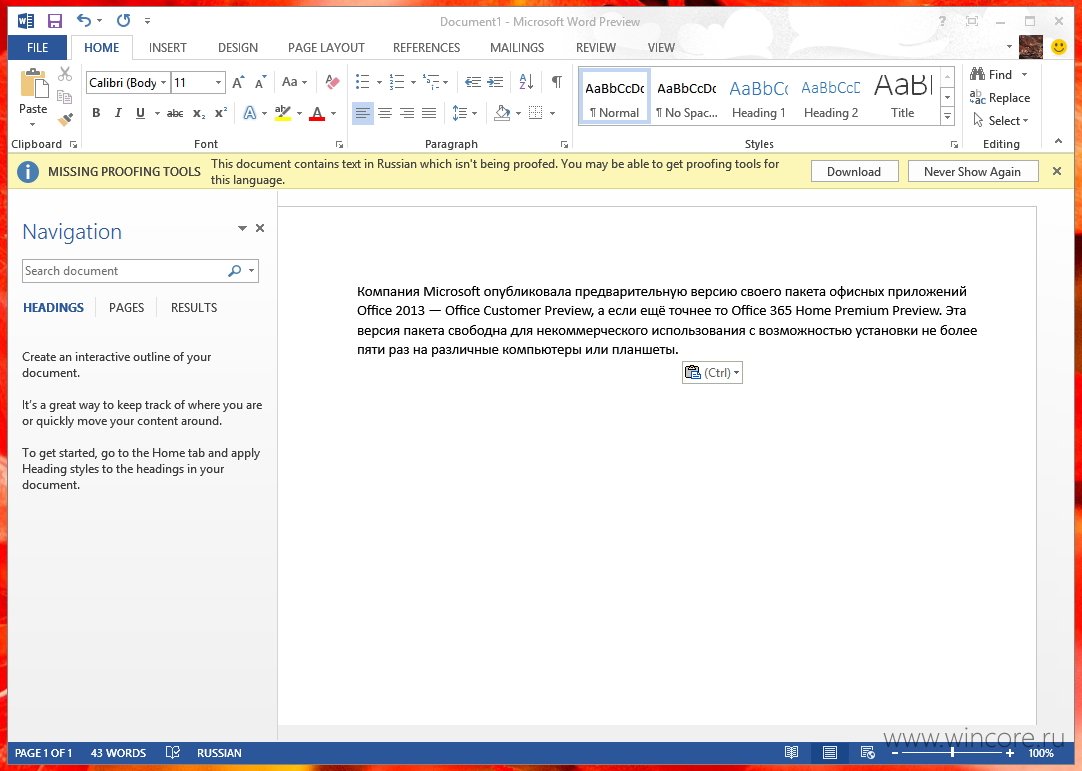Paste clipboard contents with the Paste icon

[33, 83]
